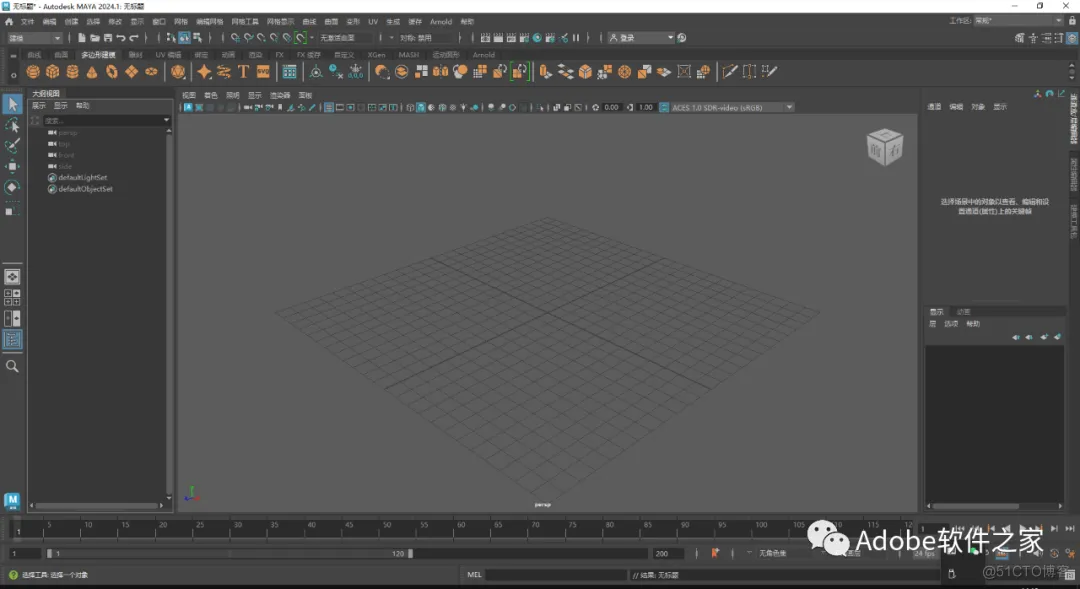
Task: Select the Paint Selection tool
Action: [12, 146]
